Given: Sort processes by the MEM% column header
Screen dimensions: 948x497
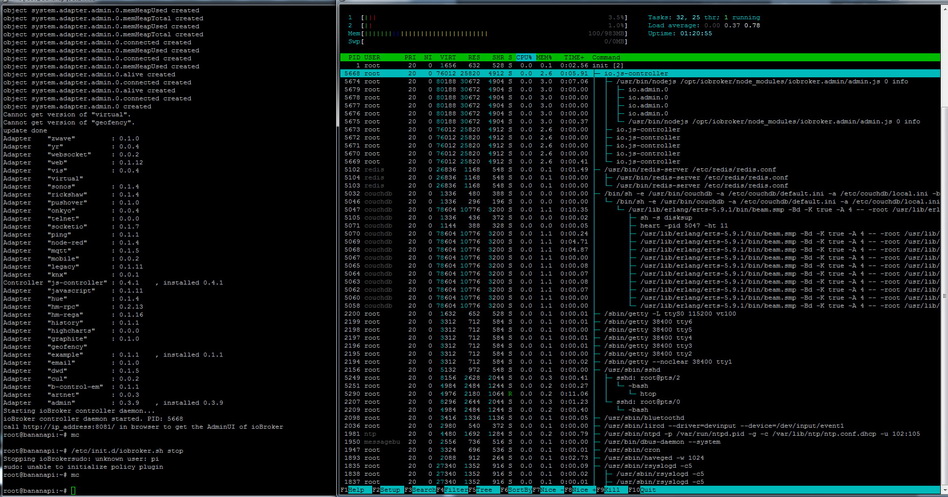Looking at the screenshot, I should click(546, 57).
